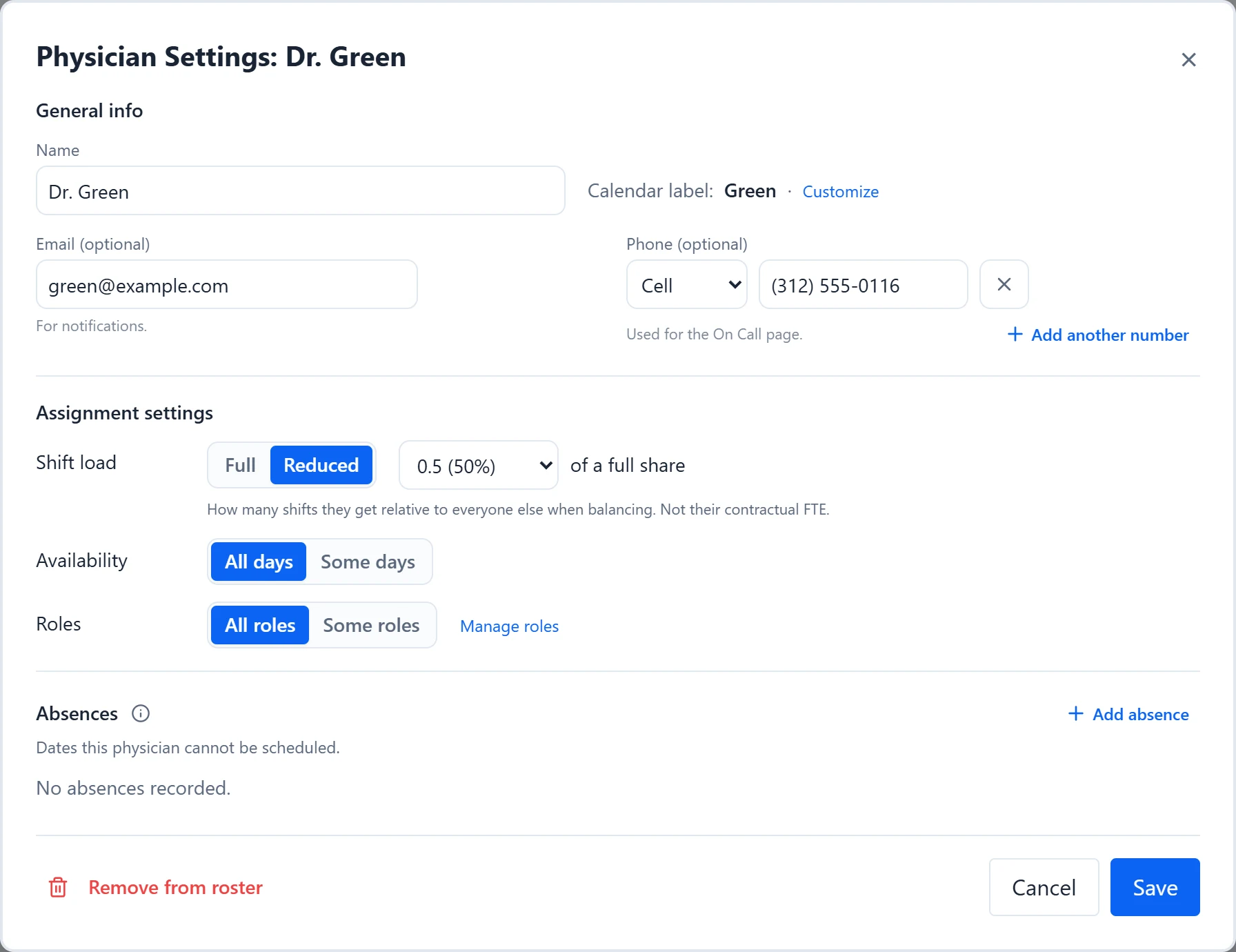Remove the phone number with X button

click(1004, 284)
